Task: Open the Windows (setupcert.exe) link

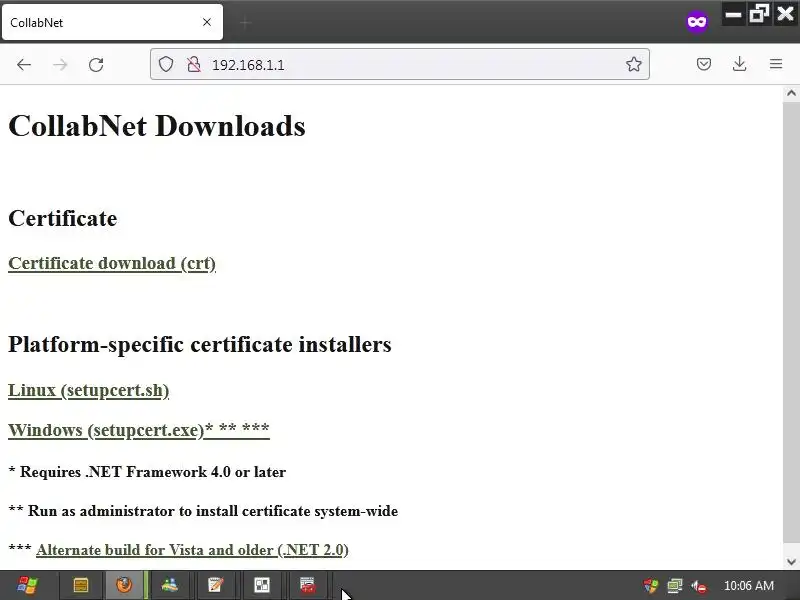Action: pos(139,430)
